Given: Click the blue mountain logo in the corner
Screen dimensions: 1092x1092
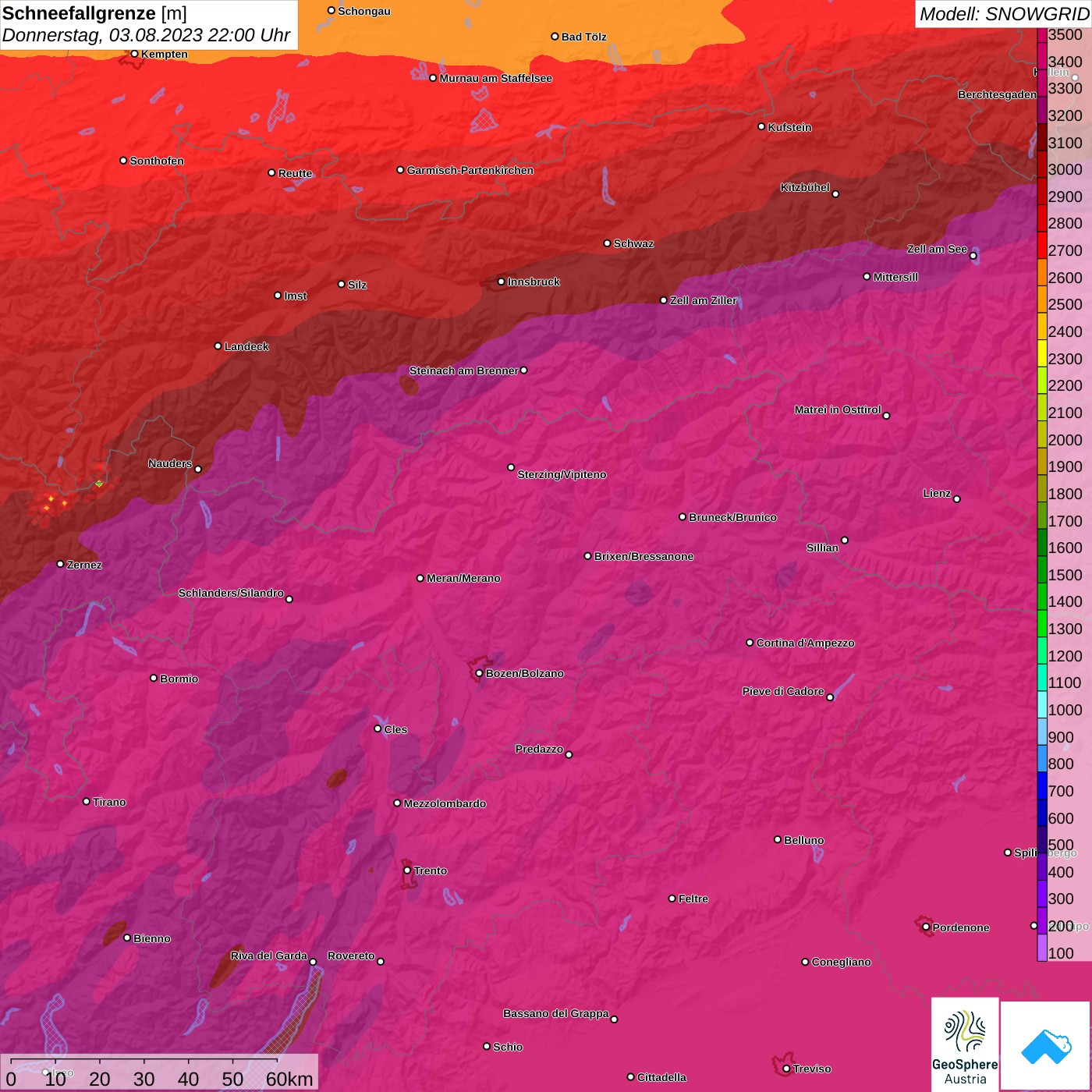Looking at the screenshot, I should (x=1045, y=1044).
